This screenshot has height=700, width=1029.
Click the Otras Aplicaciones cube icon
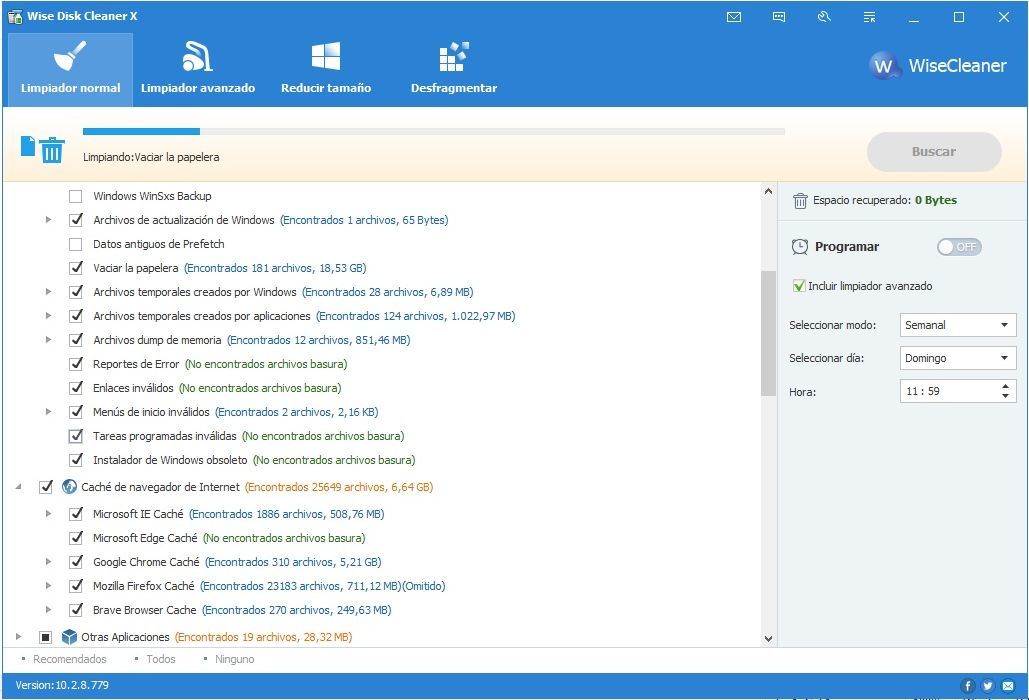click(x=69, y=637)
